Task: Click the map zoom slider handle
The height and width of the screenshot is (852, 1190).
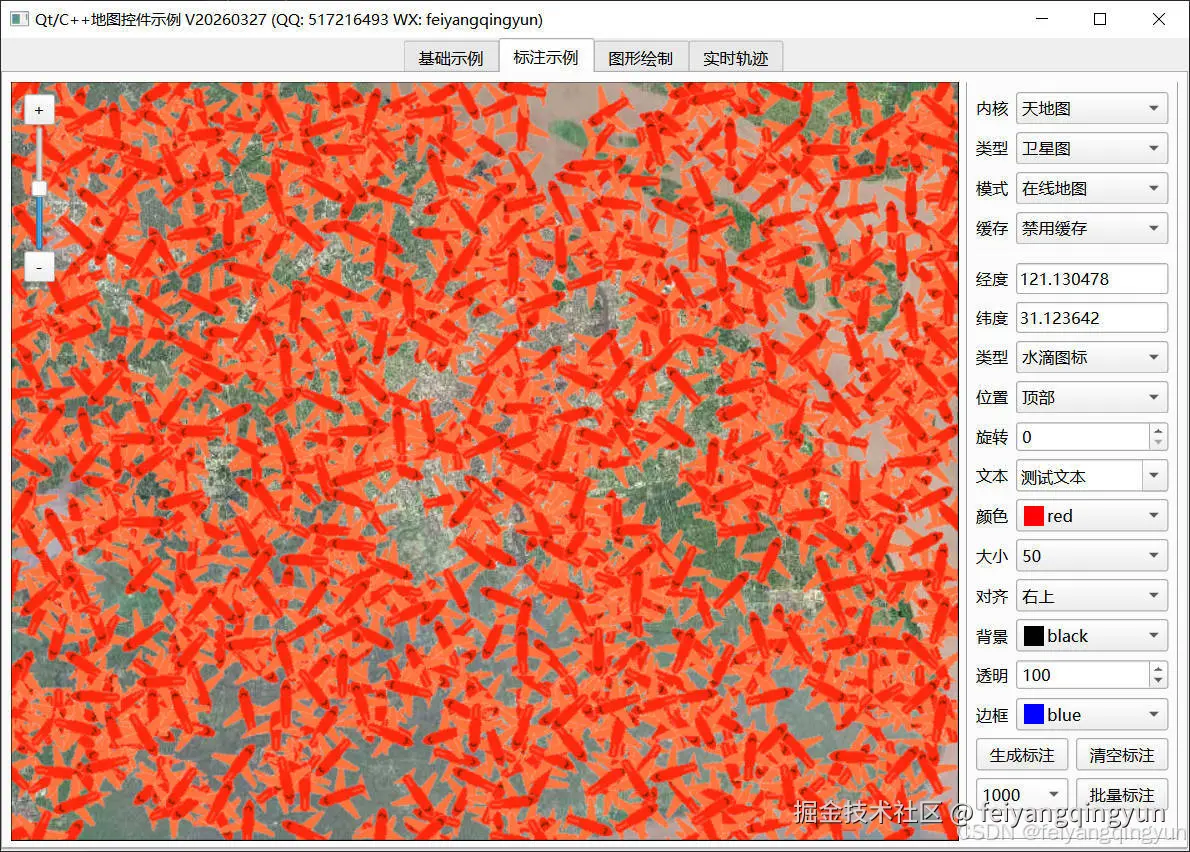Action: [x=39, y=188]
